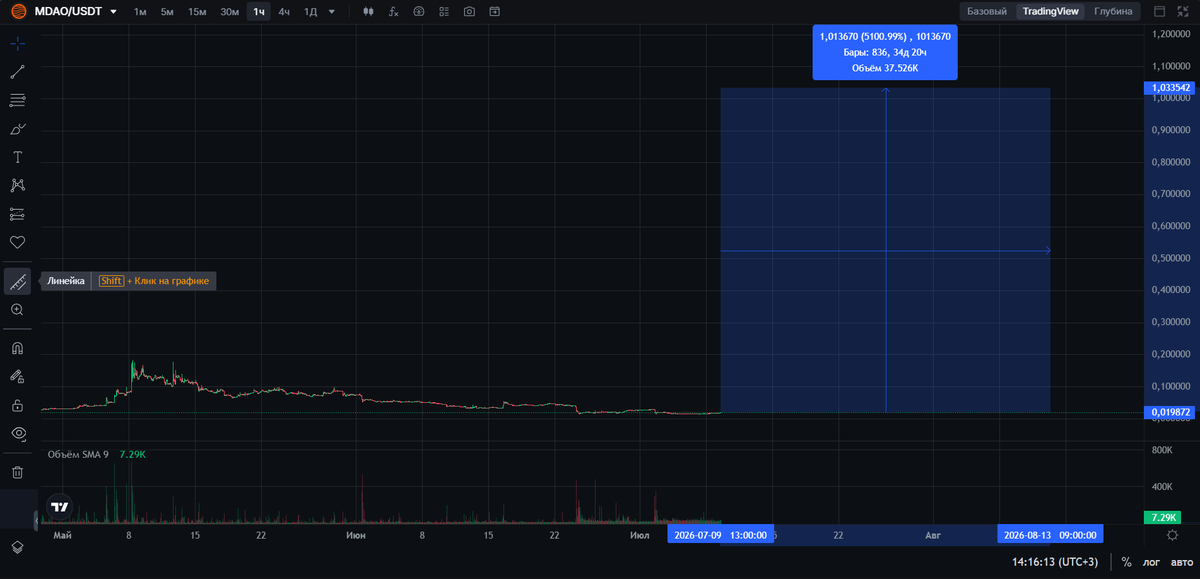Open the chart list settings icon
The width and height of the screenshot is (1200, 579).
coord(444,12)
